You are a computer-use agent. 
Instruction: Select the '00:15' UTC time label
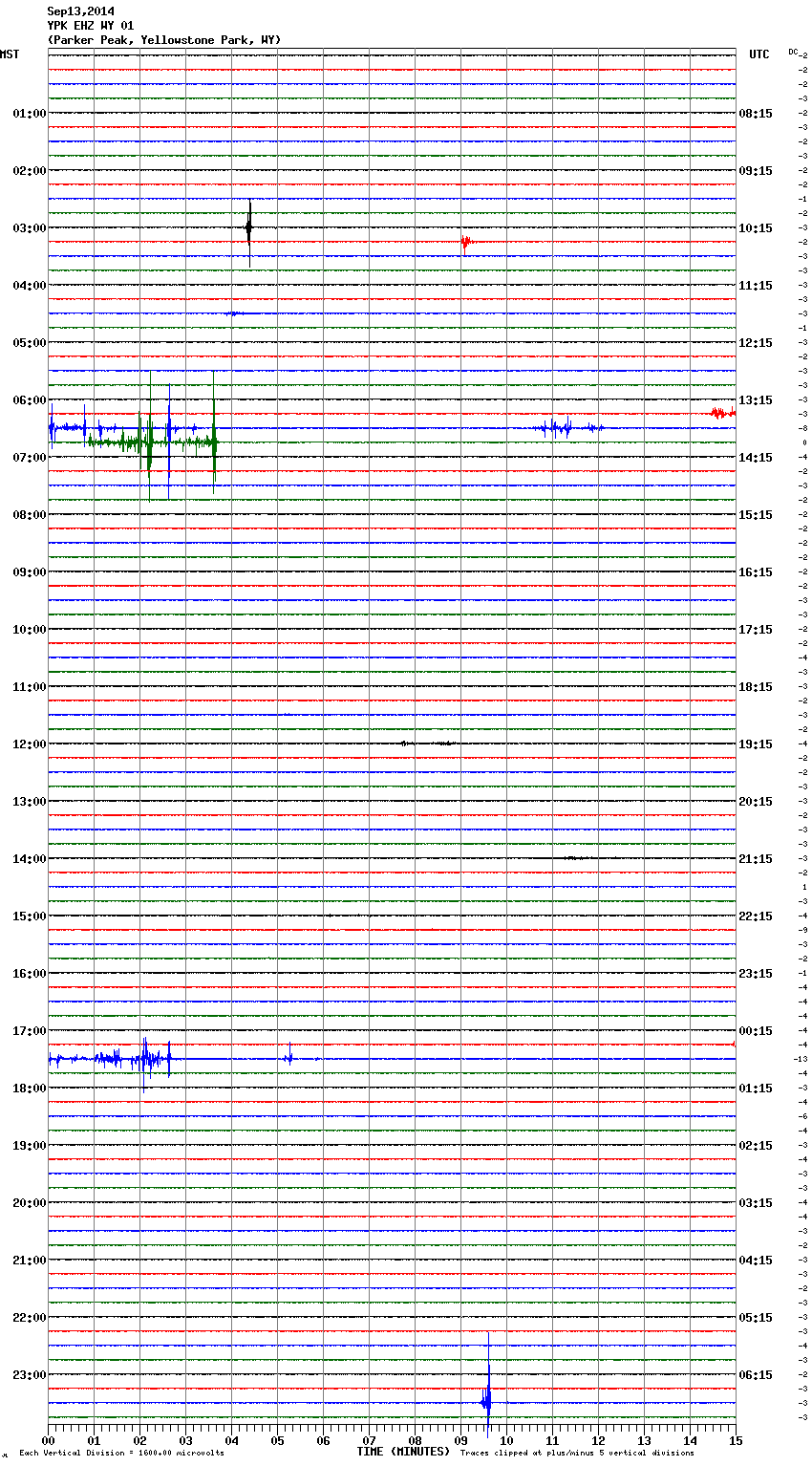(x=756, y=1031)
